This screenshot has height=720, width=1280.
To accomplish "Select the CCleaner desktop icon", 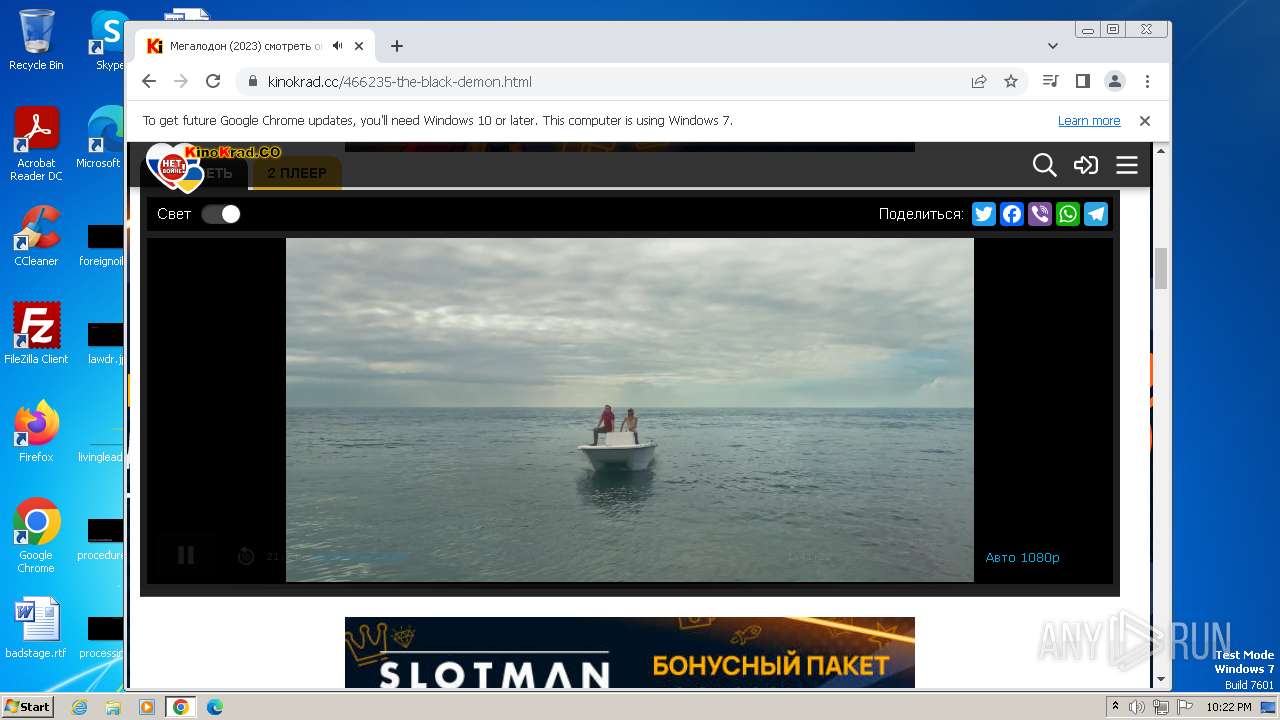I will [36, 237].
